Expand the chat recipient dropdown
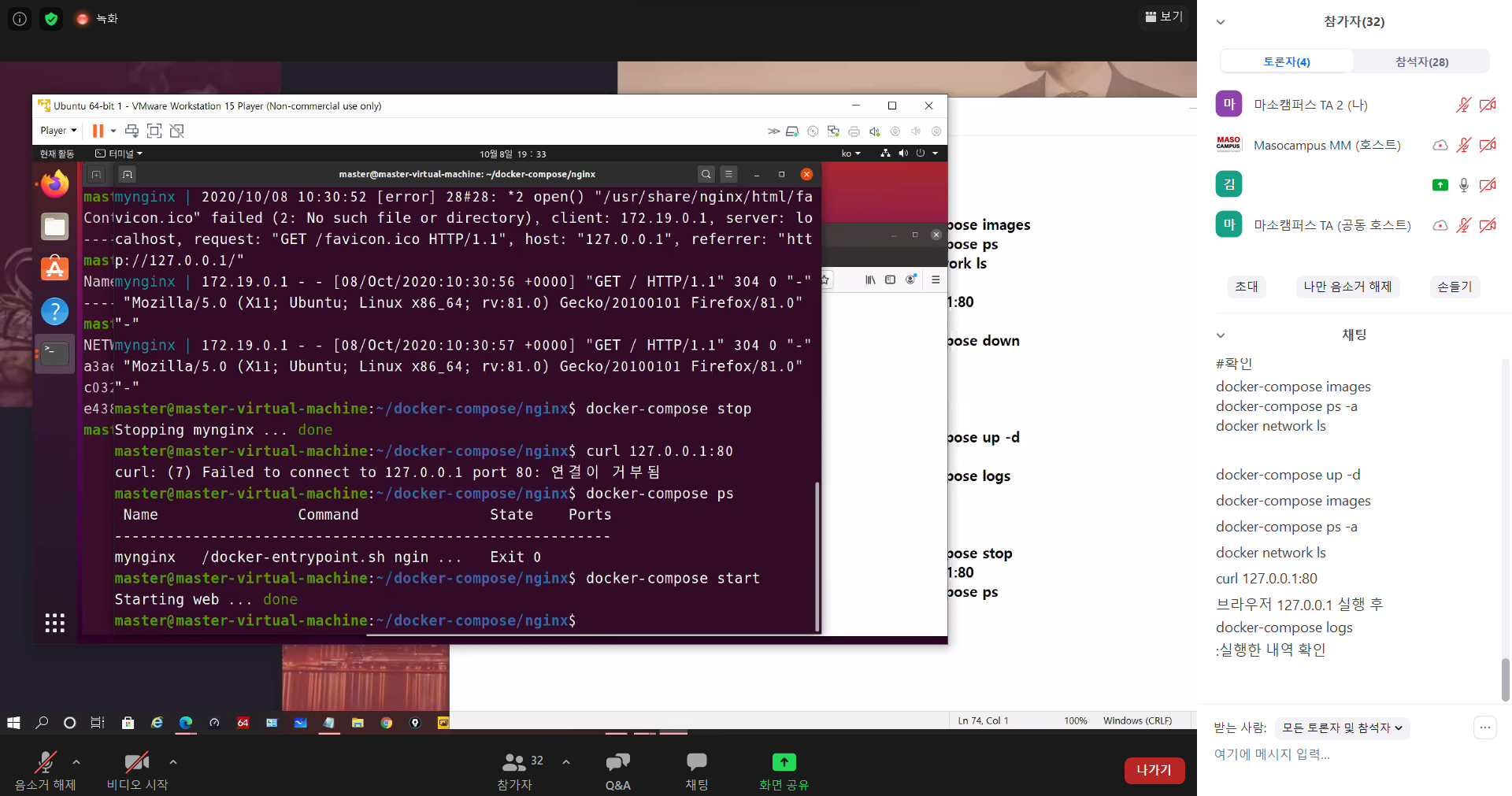 (1342, 728)
